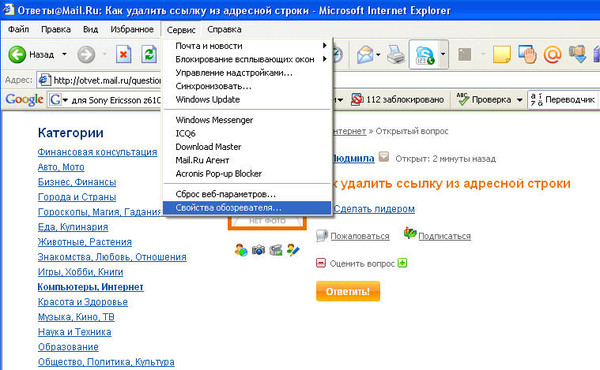Open the Файл menu

(x=18, y=29)
